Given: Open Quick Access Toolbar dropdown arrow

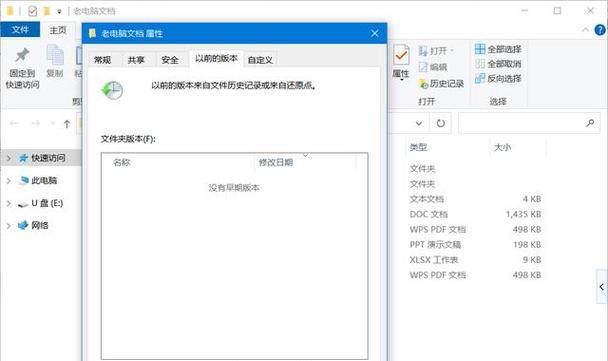Looking at the screenshot, I should [59, 12].
